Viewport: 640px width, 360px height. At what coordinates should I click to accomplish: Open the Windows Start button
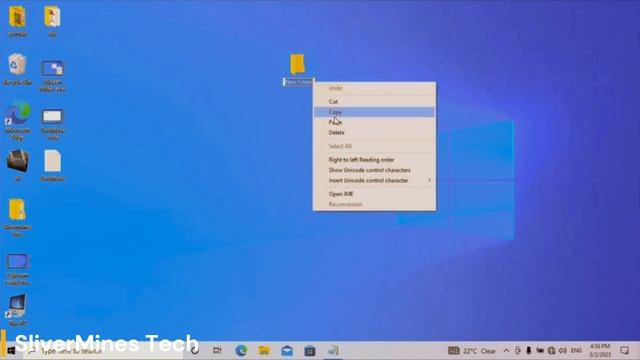tap(11, 350)
